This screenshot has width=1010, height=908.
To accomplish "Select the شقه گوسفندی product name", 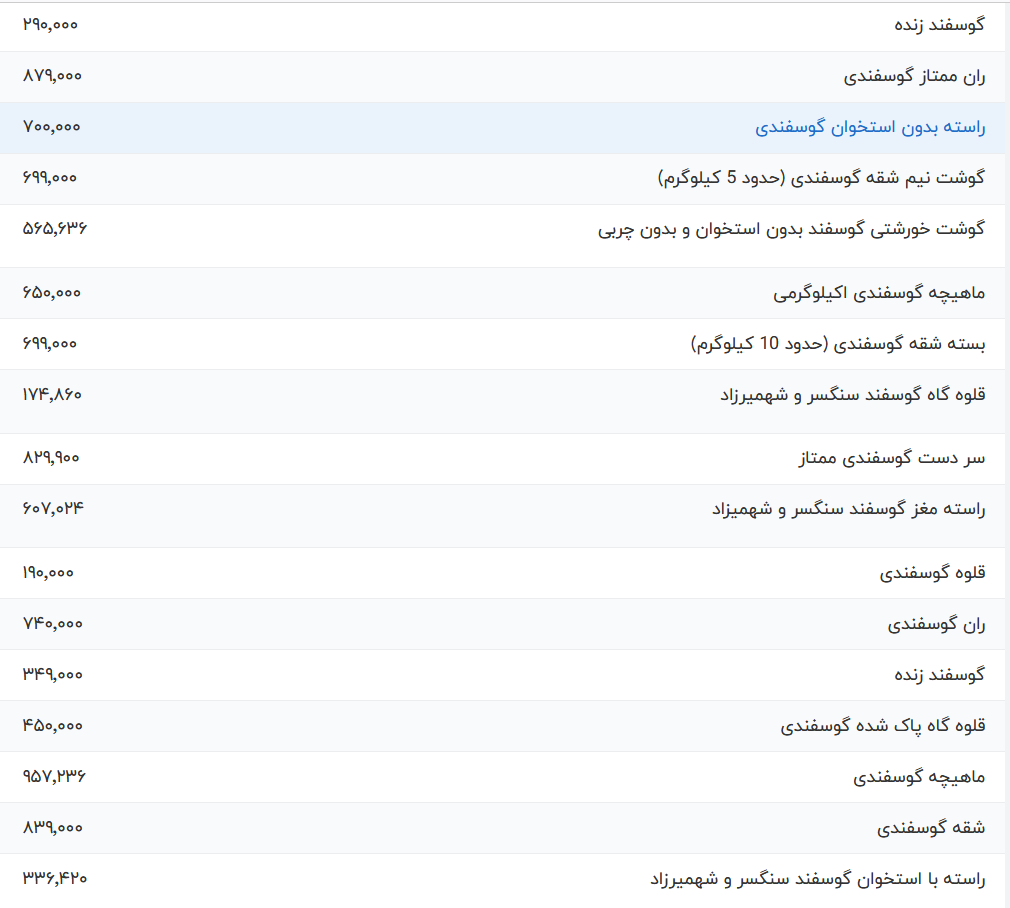I will [x=931, y=828].
